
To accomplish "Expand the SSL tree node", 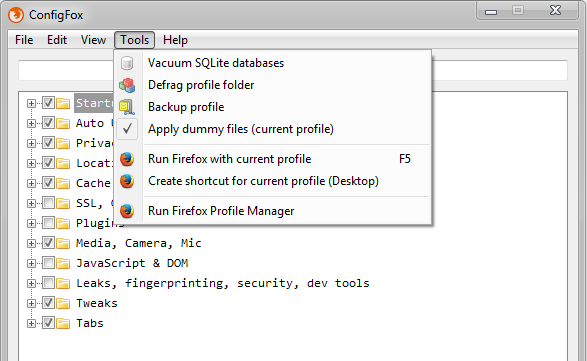I will (31, 203).
